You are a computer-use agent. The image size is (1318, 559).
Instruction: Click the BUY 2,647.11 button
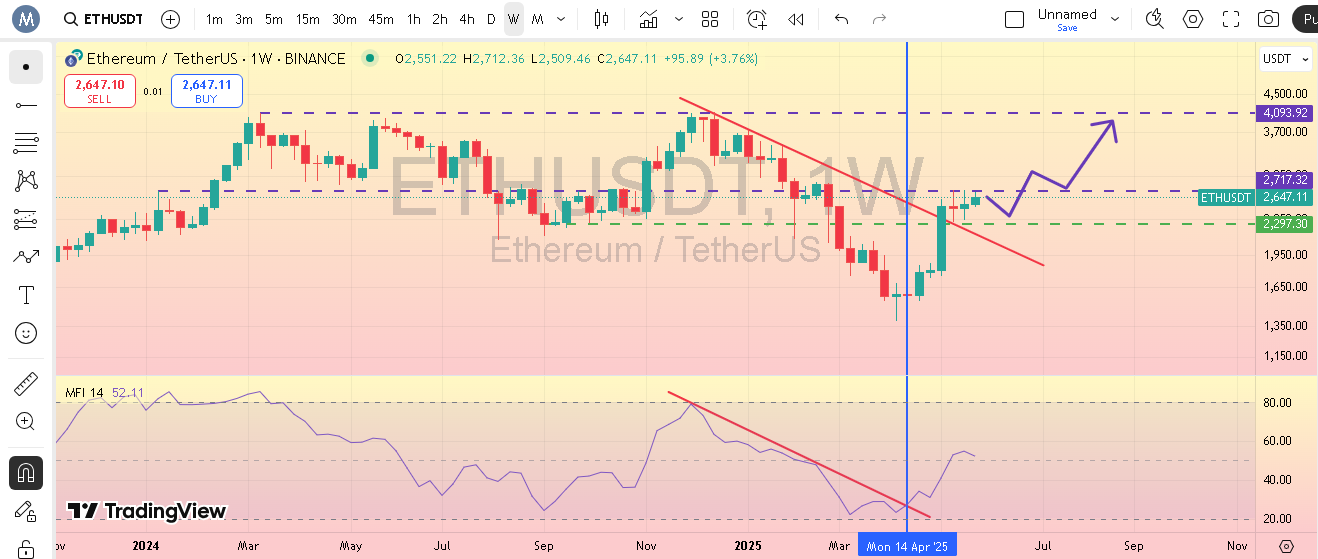coord(206,91)
